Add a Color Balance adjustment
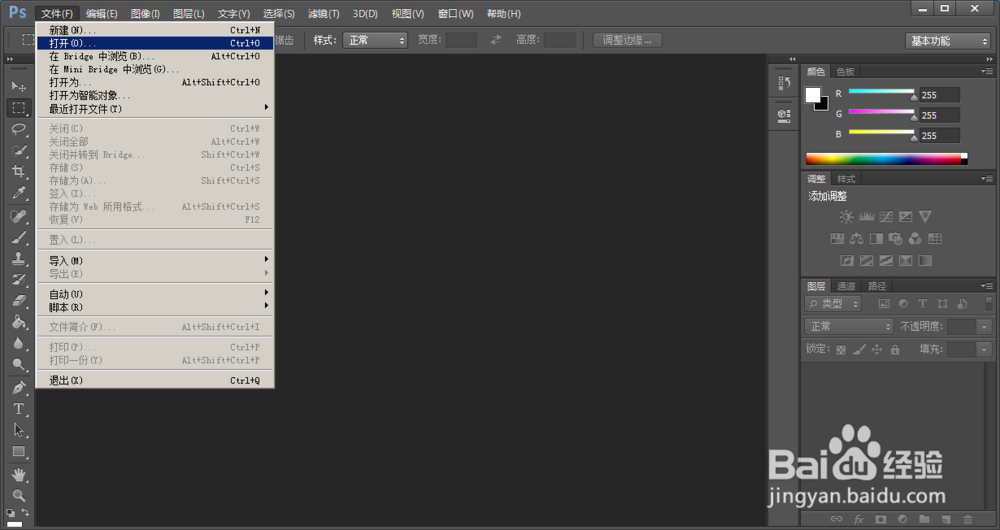The width and height of the screenshot is (1000, 530). tap(857, 239)
